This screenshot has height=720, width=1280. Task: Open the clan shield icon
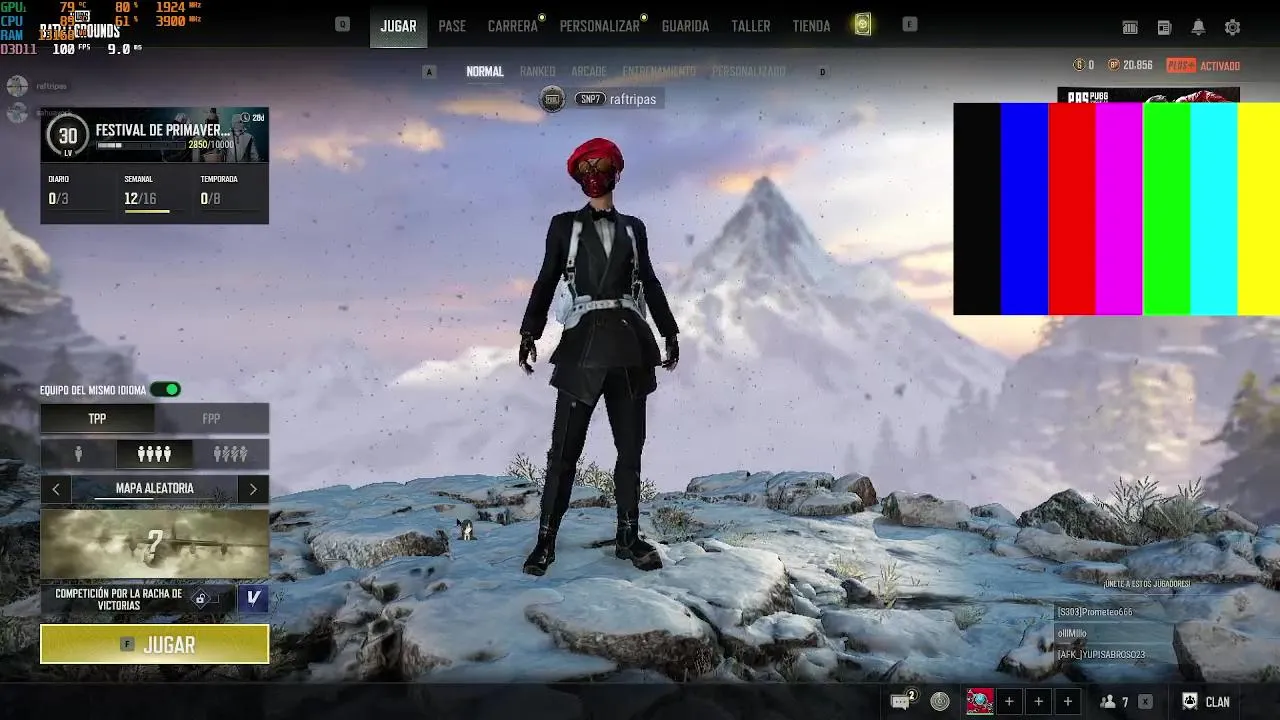tap(1190, 701)
